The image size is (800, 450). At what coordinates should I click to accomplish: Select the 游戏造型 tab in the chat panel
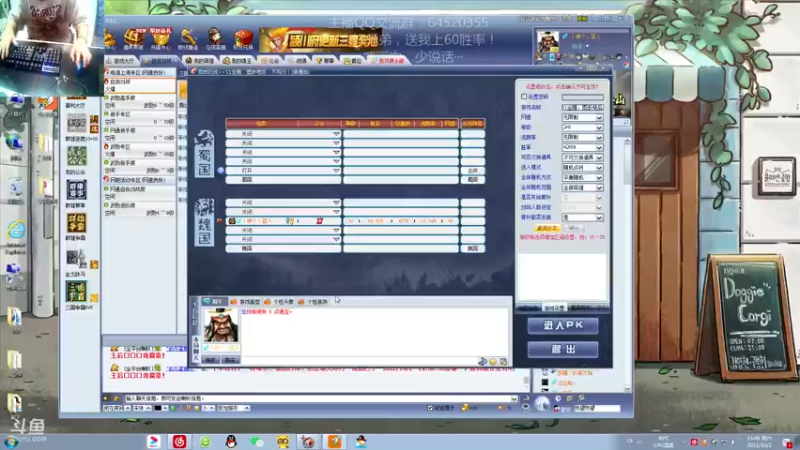coord(246,302)
